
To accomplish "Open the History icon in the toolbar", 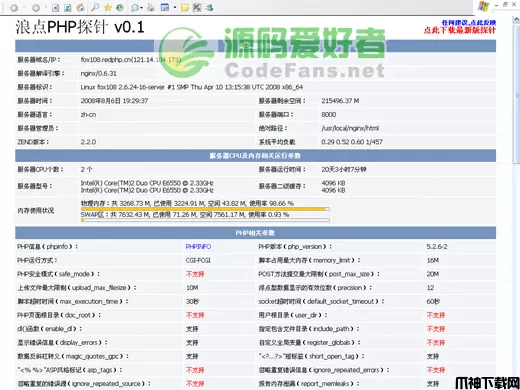I will 120,7.
